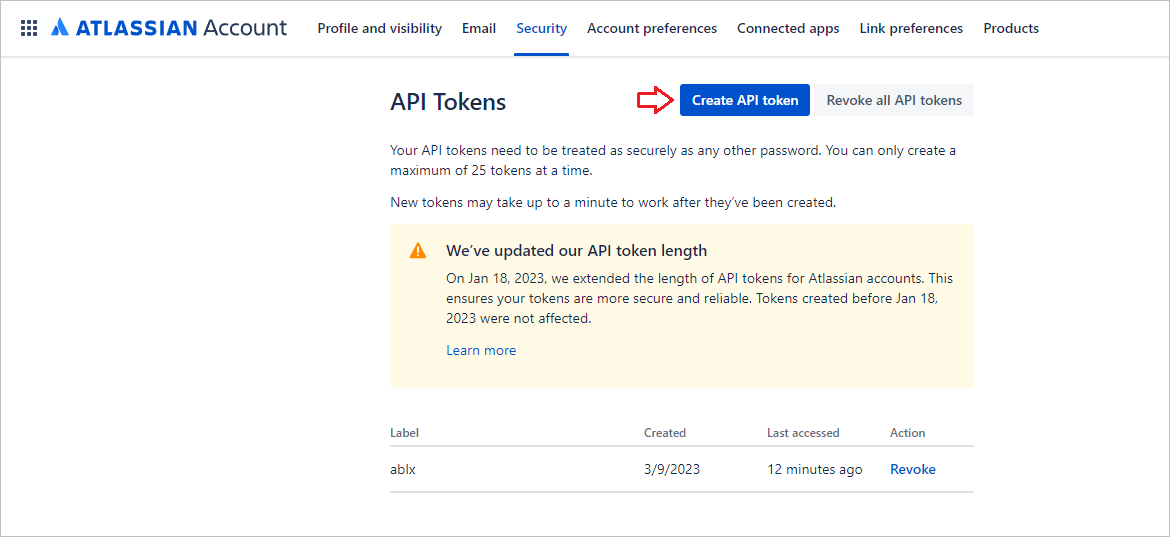Image resolution: width=1170 pixels, height=537 pixels.
Task: Click the Create API token button
Action: click(x=745, y=100)
